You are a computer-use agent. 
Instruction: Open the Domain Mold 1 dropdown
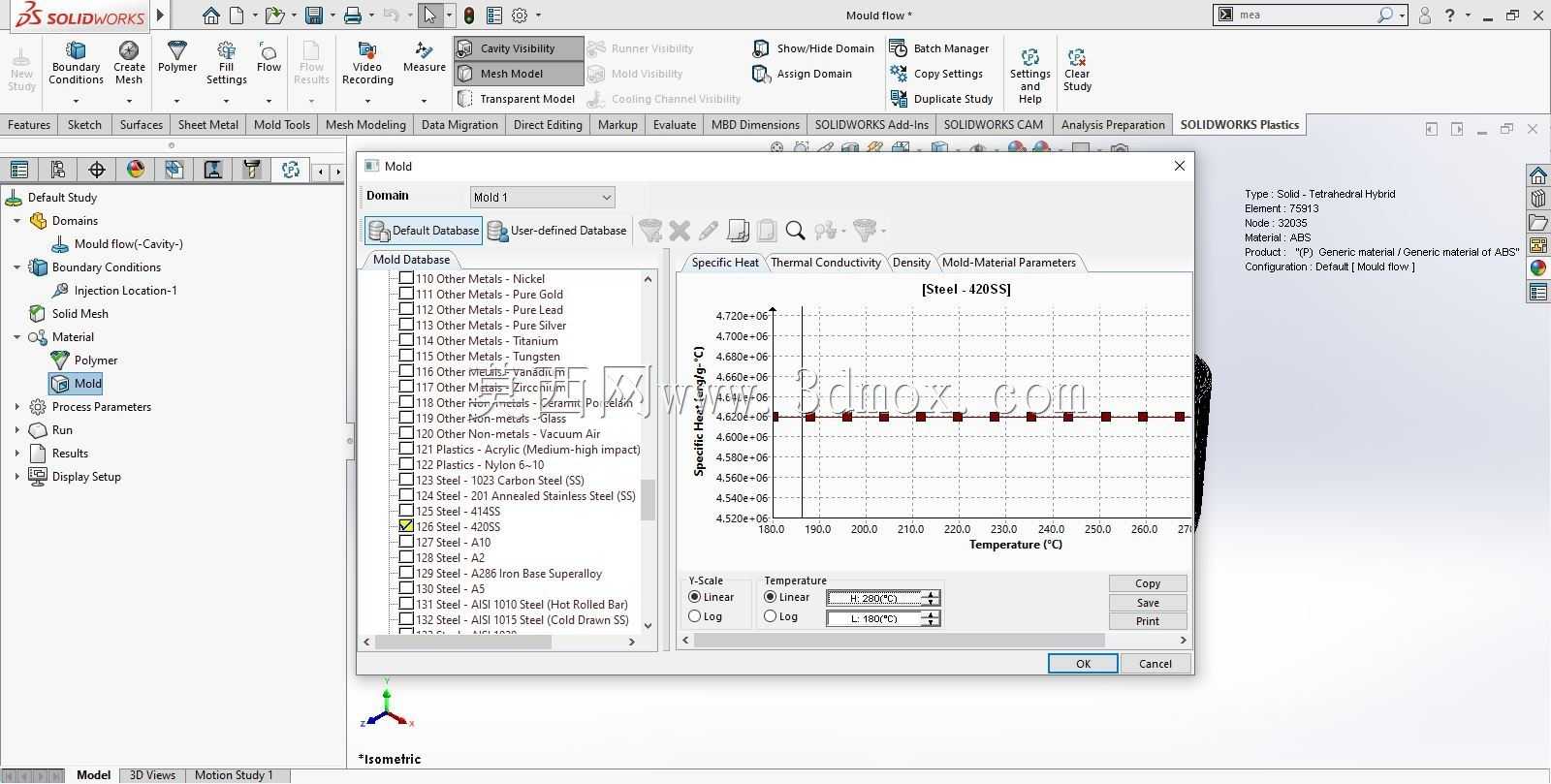[x=542, y=197]
